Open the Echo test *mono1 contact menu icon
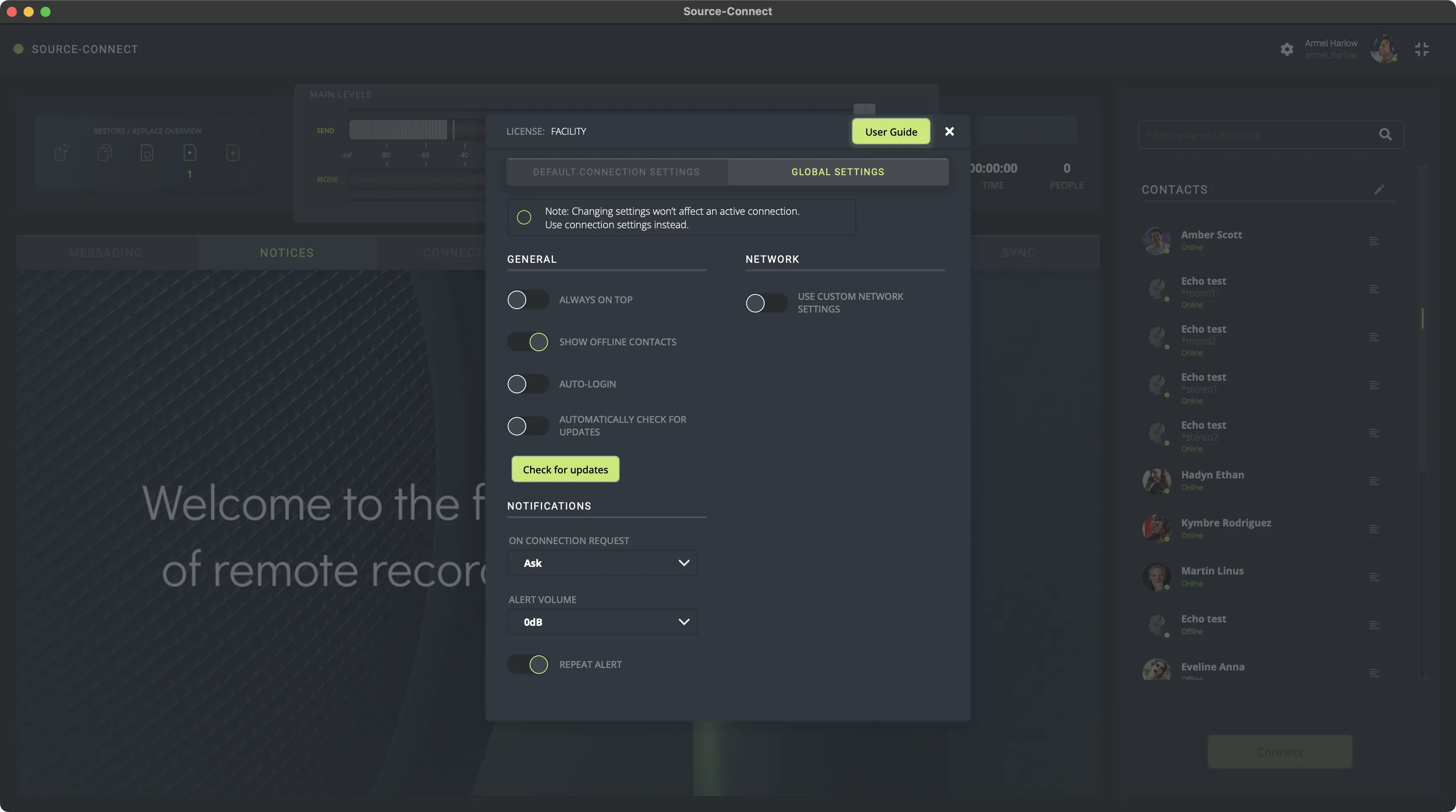 pyautogui.click(x=1374, y=289)
